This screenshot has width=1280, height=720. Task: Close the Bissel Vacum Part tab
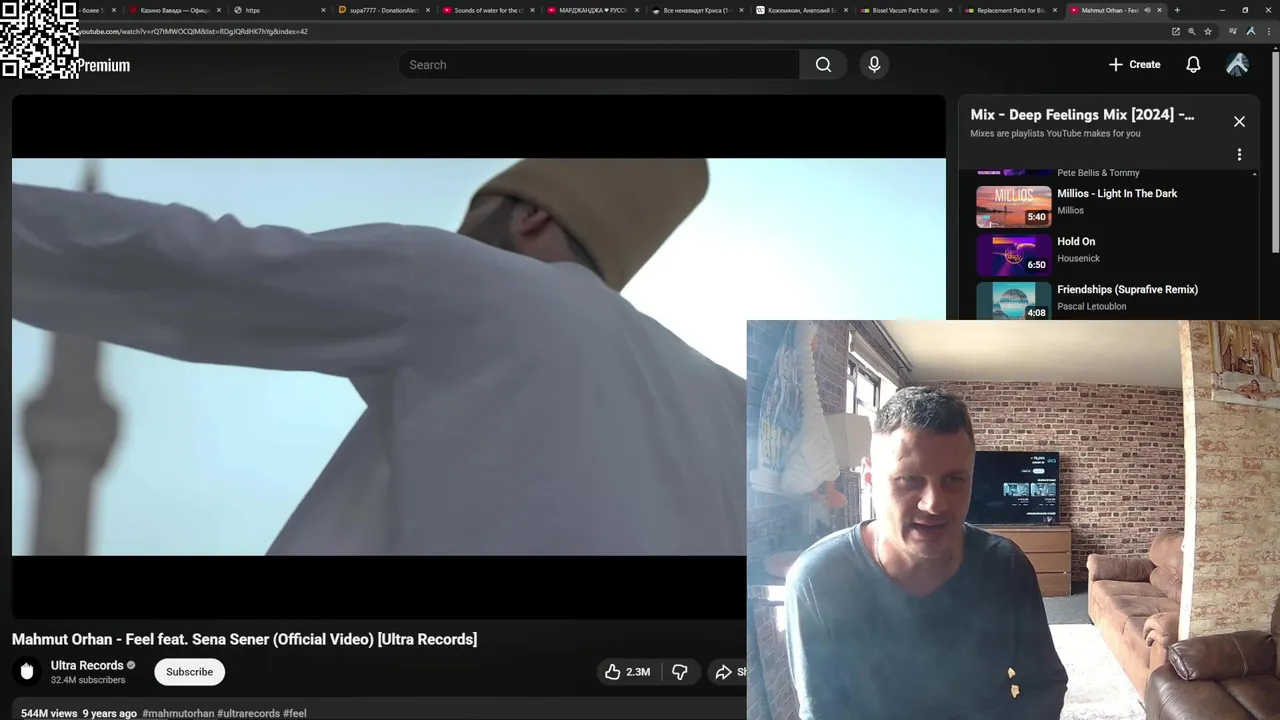pyautogui.click(x=950, y=10)
